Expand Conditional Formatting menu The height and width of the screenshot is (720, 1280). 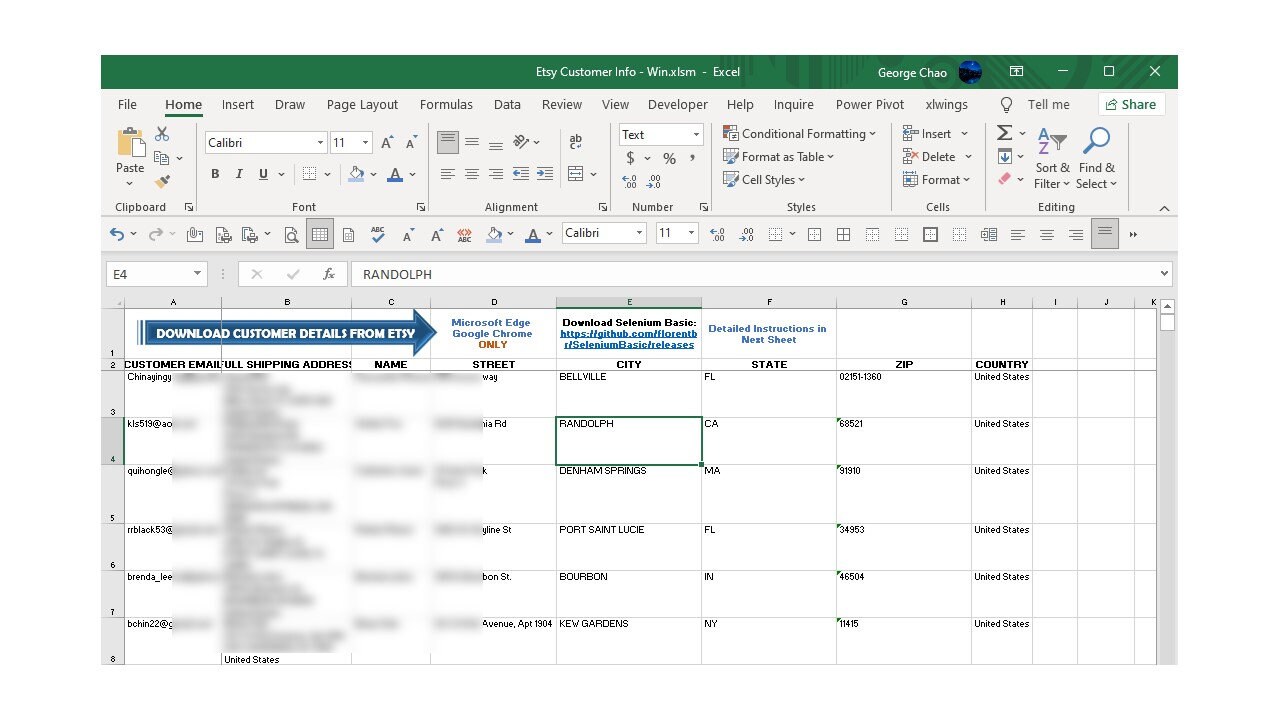pyautogui.click(x=799, y=133)
